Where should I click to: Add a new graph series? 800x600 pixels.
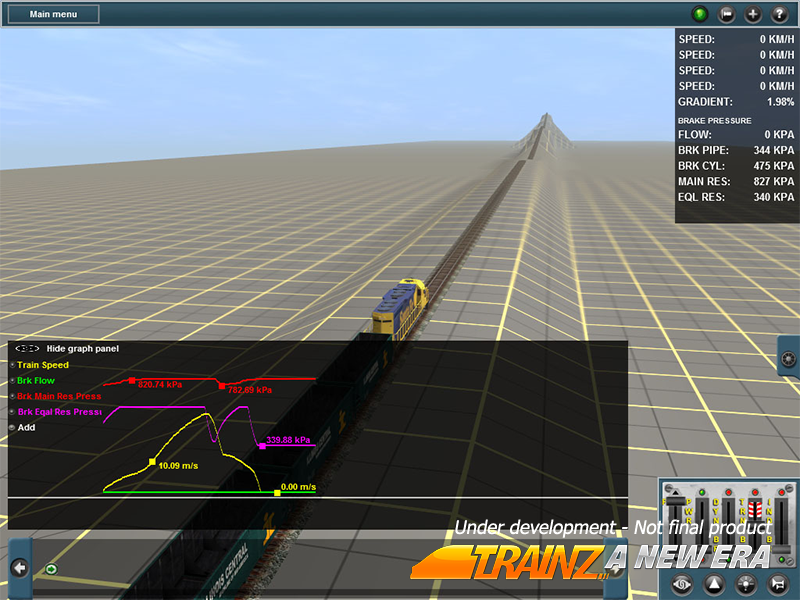coord(27,428)
